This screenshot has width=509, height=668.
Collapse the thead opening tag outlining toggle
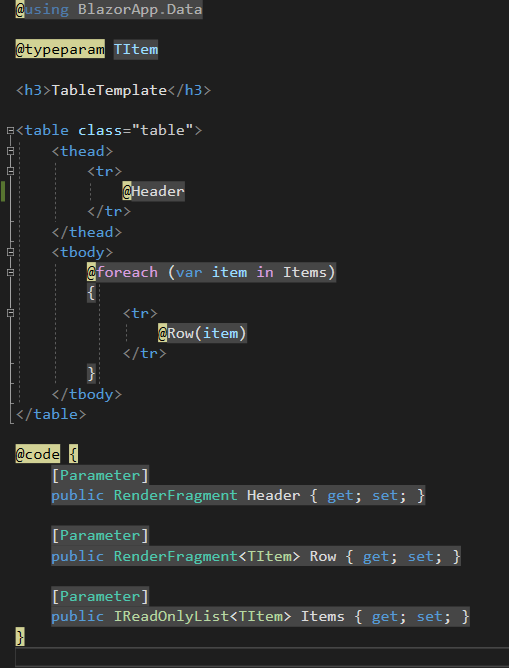[11, 151]
